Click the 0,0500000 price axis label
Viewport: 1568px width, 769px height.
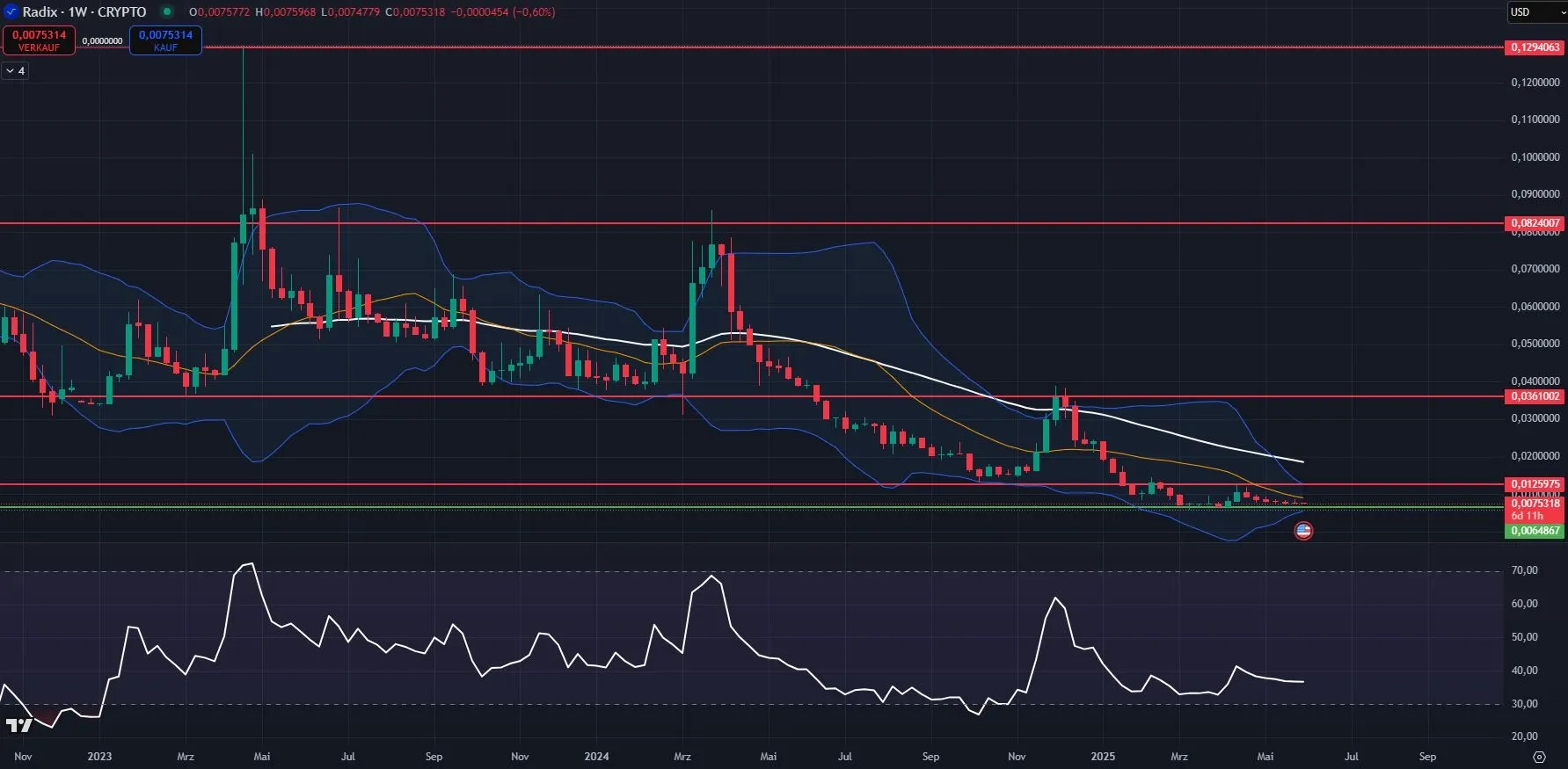(x=1535, y=344)
